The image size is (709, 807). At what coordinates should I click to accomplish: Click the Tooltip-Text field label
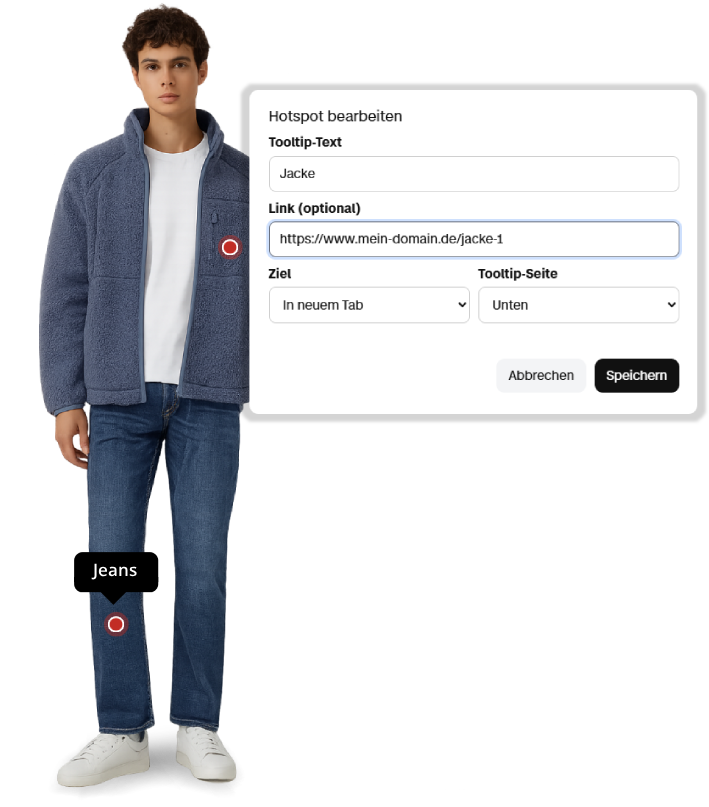pyautogui.click(x=305, y=142)
